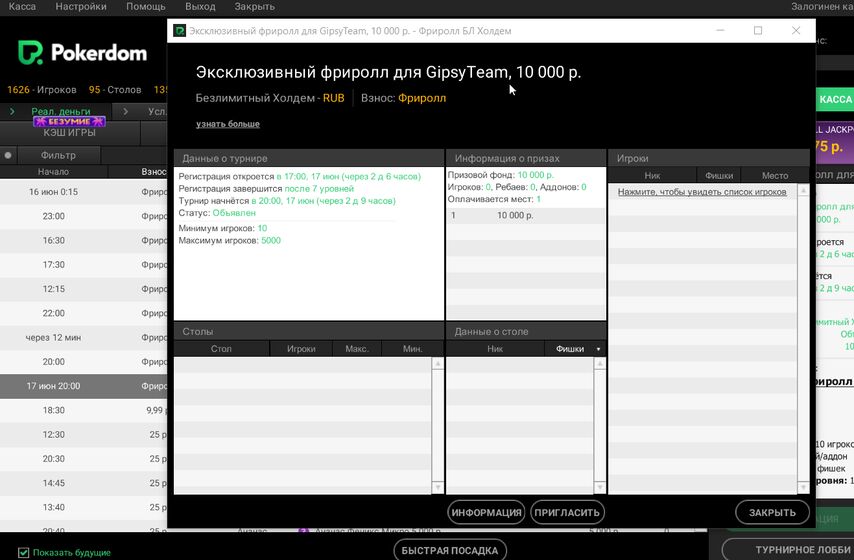Select tournament starting через 12 мин
This screenshot has width=854, height=560.
pyautogui.click(x=83, y=337)
